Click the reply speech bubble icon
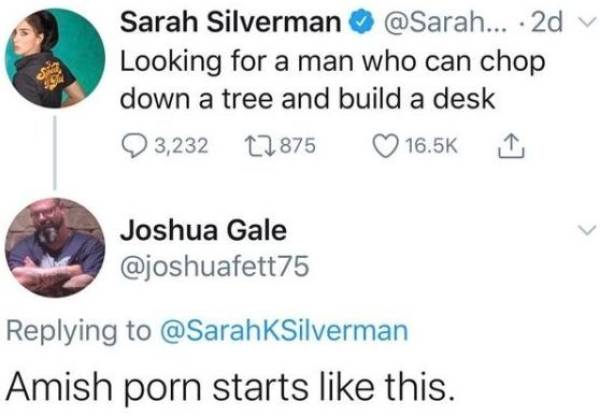This screenshot has width=600, height=416. (135, 145)
